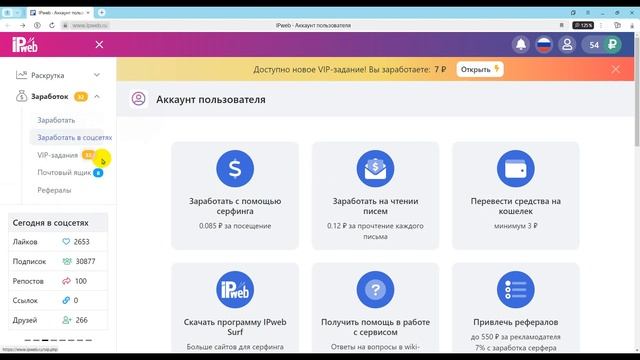
Task: Click the dollar sign surfing icon
Action: point(235,169)
